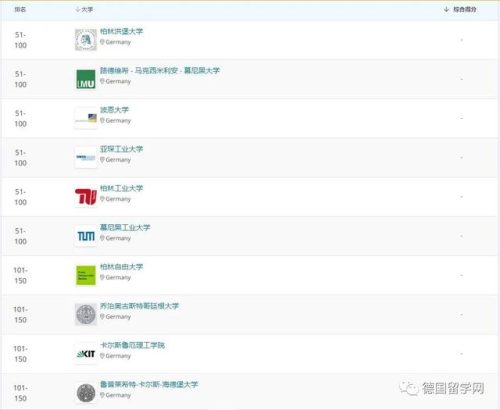The width and height of the screenshot is (500, 410).
Task: Select rank 101-150 in 柏林自由大学 row
Action: click(20, 275)
